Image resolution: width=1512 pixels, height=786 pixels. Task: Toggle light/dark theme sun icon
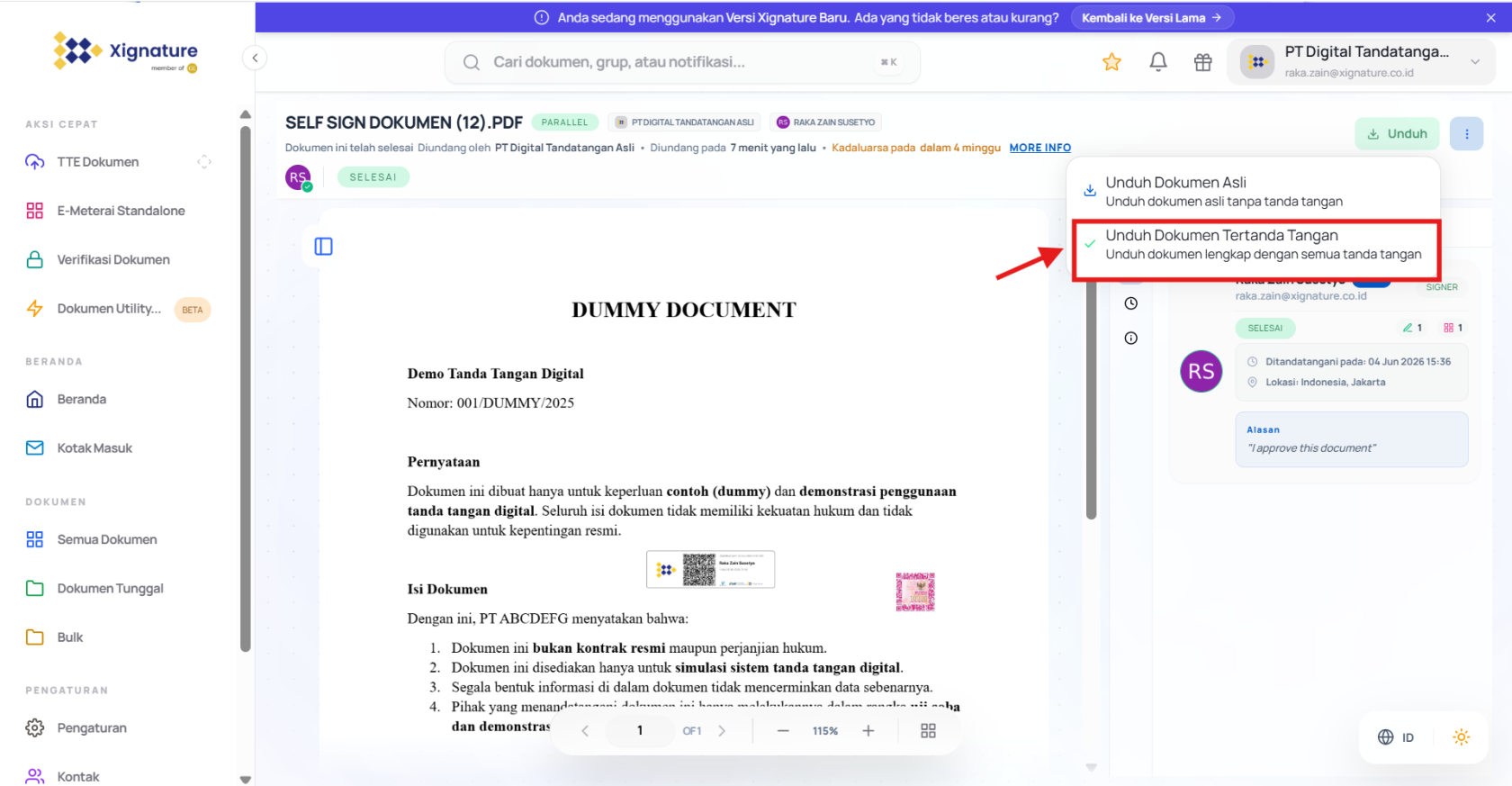(x=1462, y=737)
